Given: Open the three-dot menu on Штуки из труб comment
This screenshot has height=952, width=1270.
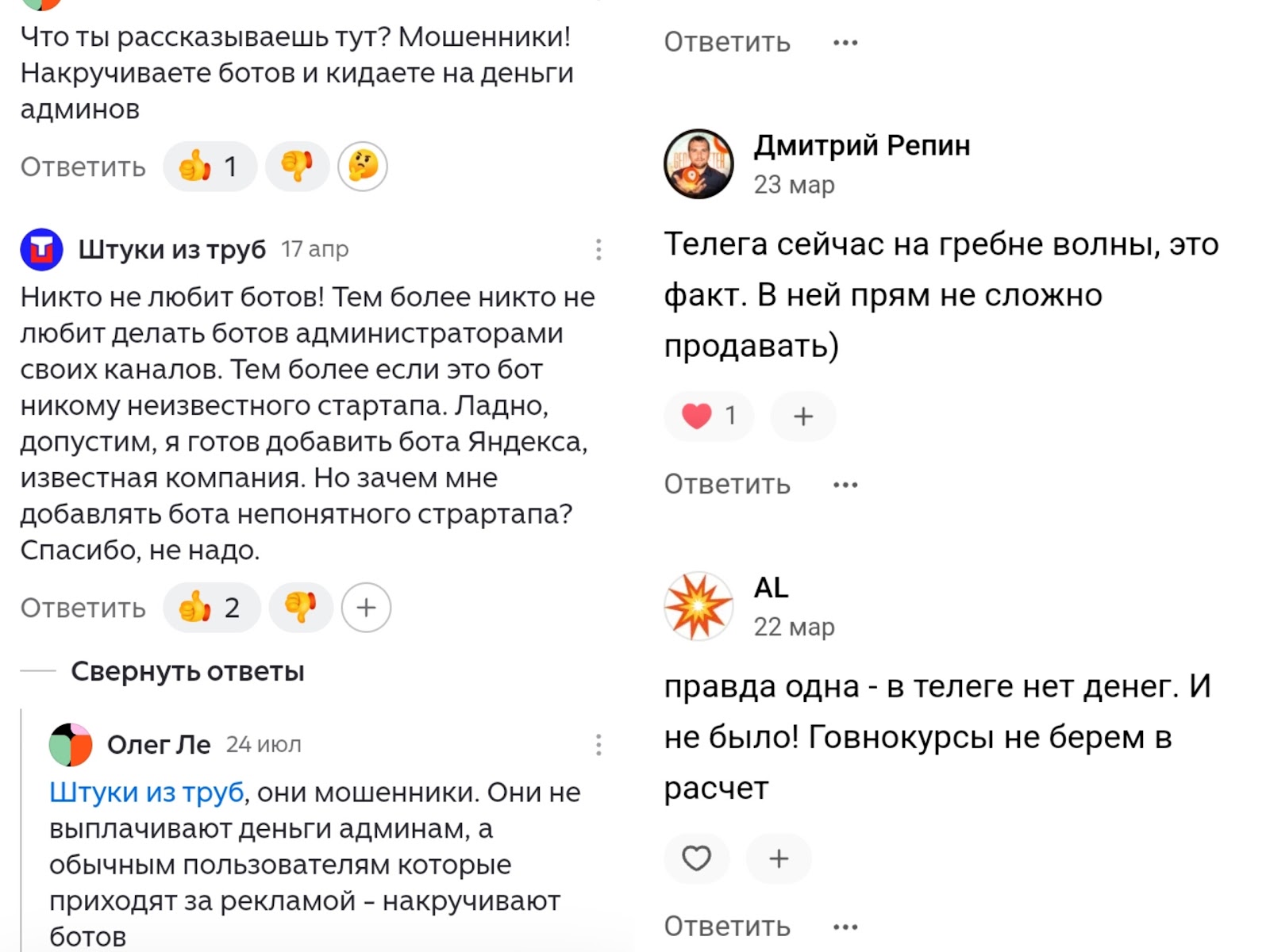Looking at the screenshot, I should pyautogui.click(x=598, y=248).
